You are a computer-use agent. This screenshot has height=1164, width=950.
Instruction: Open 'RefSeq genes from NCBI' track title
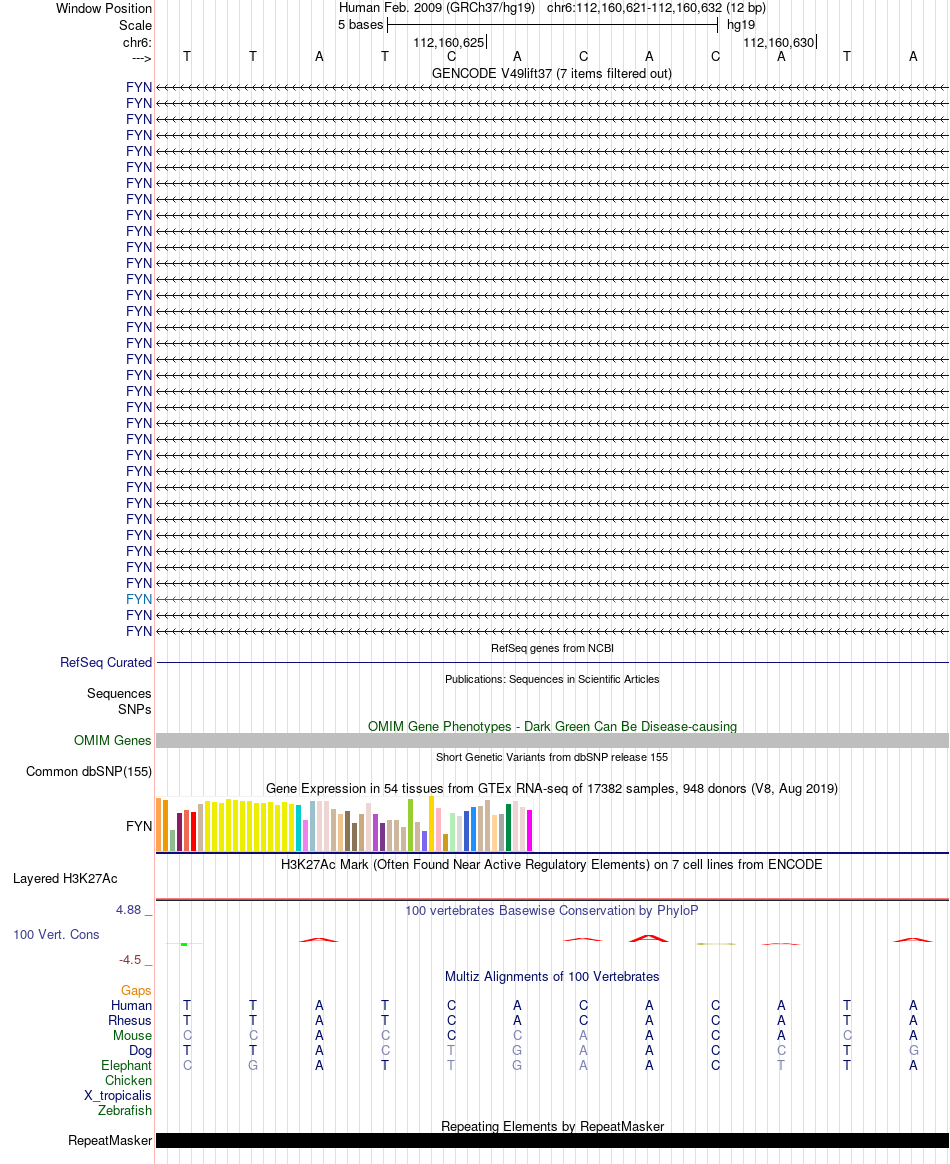552,648
